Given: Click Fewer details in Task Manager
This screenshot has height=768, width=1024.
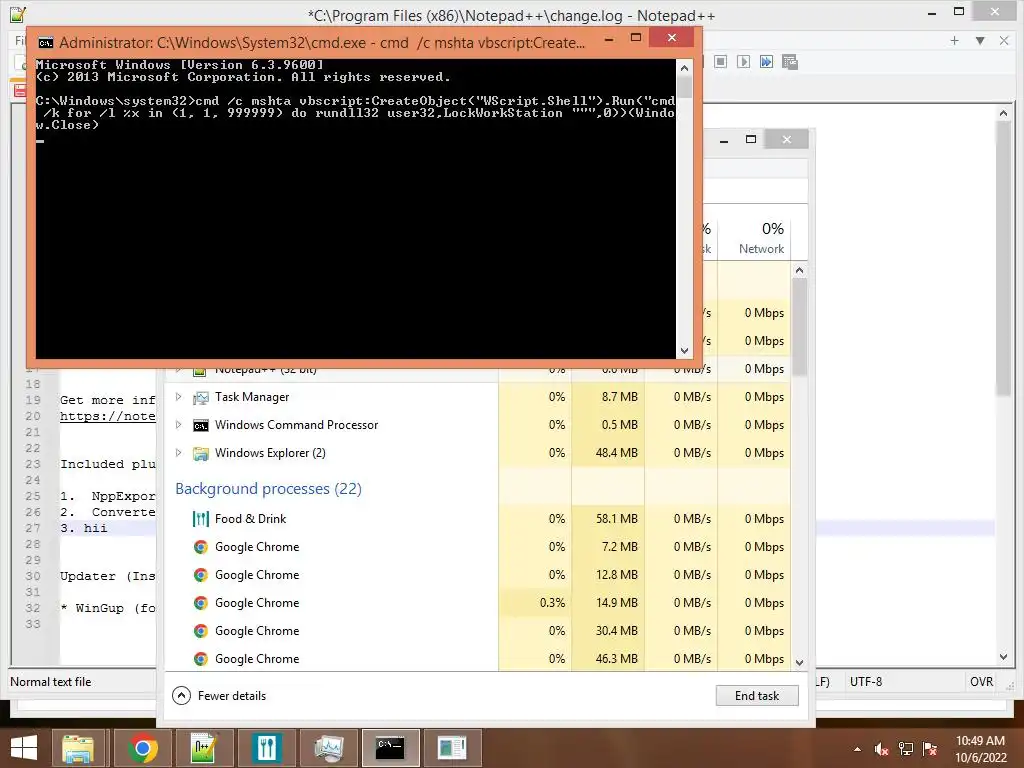Looking at the screenshot, I should [x=219, y=696].
